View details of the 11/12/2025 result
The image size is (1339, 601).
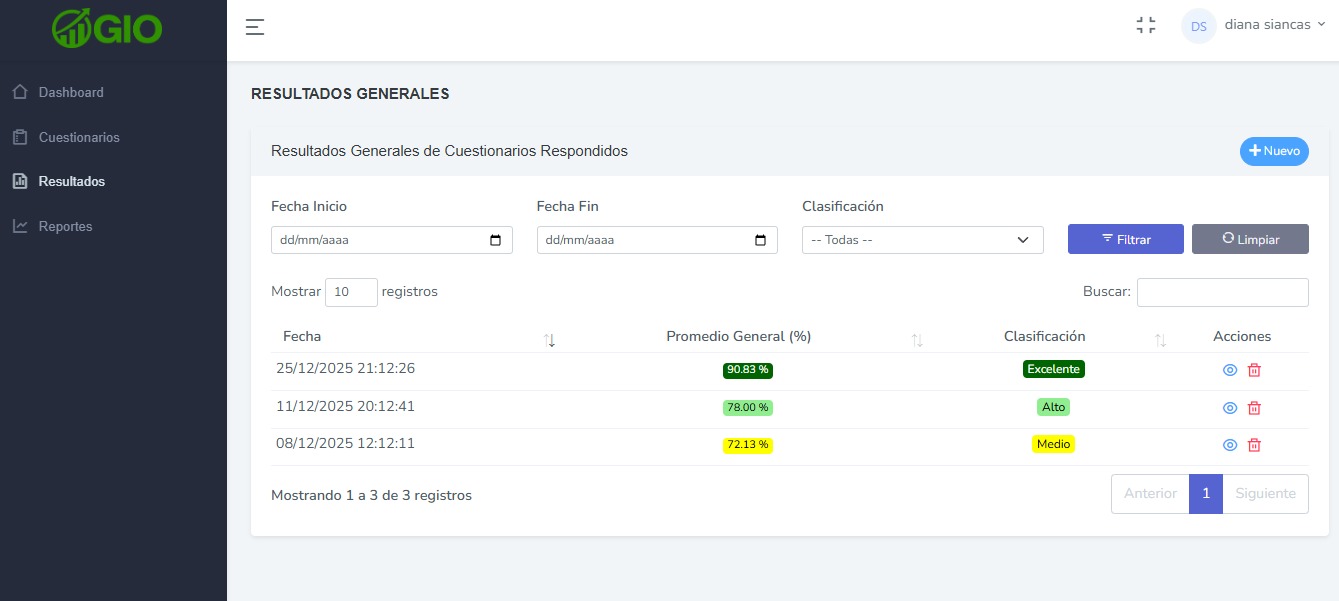1230,408
